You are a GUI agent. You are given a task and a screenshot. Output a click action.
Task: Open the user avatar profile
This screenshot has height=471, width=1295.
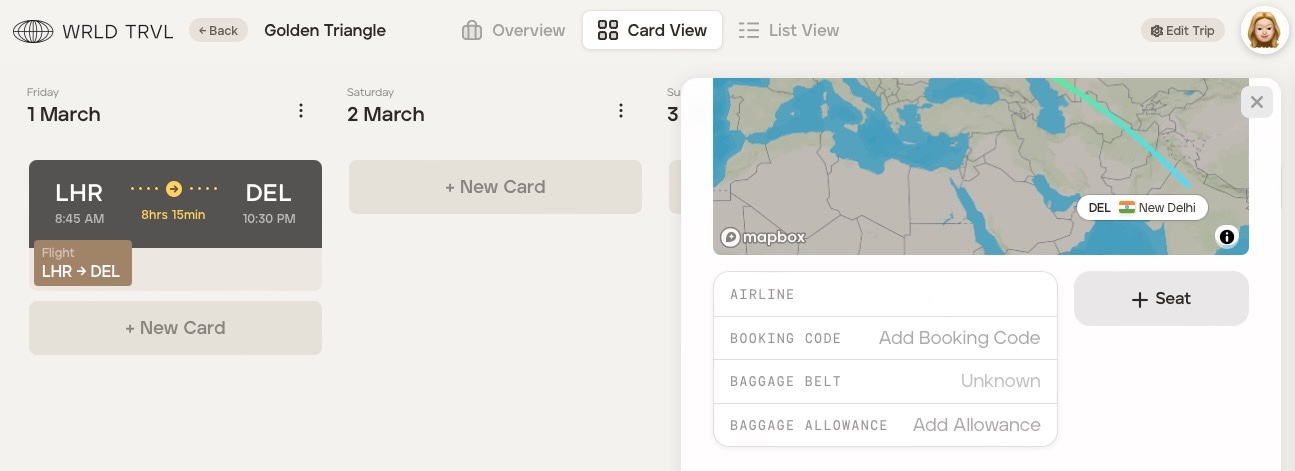click(x=1264, y=30)
